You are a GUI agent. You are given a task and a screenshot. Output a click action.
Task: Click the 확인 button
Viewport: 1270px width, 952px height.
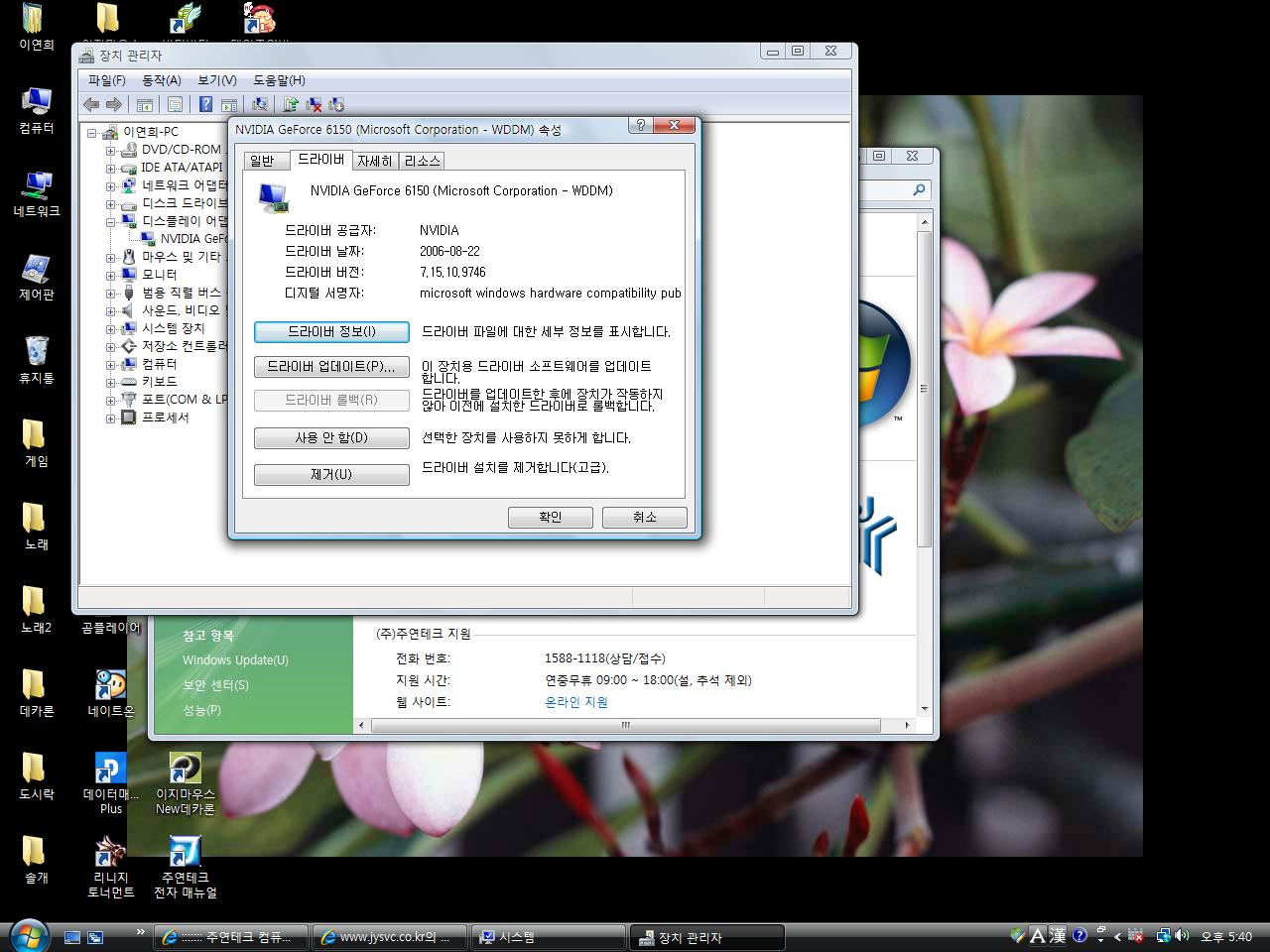(550, 517)
